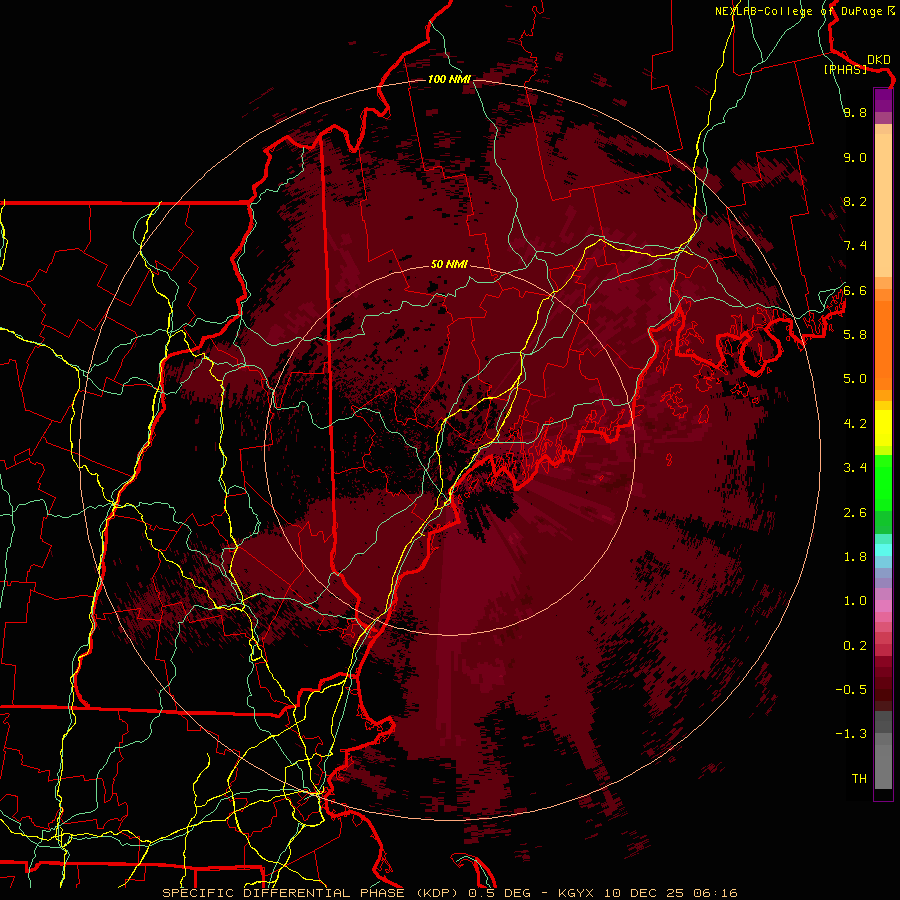Click the 0.5 DEG elevation text
The height and width of the screenshot is (900, 900).
[x=498, y=893]
